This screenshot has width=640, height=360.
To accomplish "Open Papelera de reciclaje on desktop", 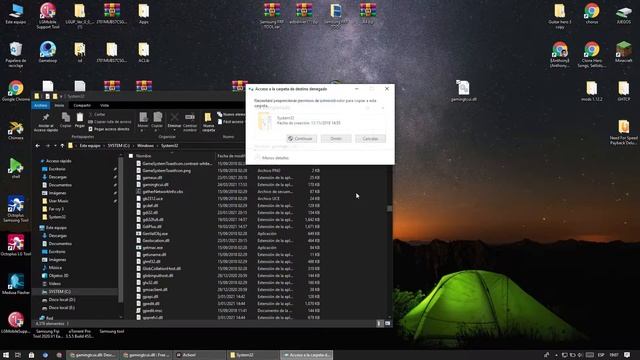I will pos(16,54).
